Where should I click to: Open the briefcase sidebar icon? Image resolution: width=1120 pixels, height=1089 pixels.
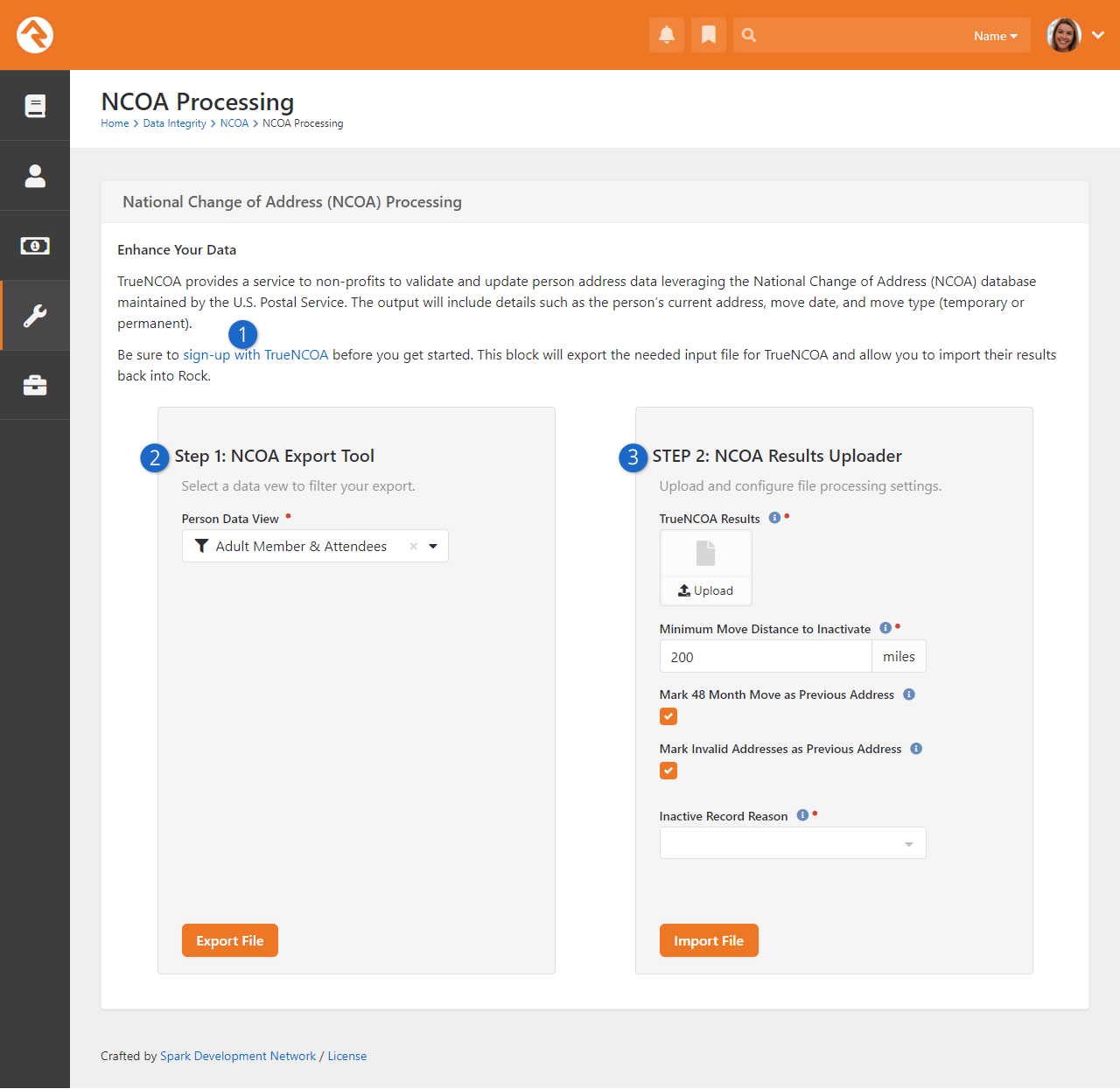(35, 386)
